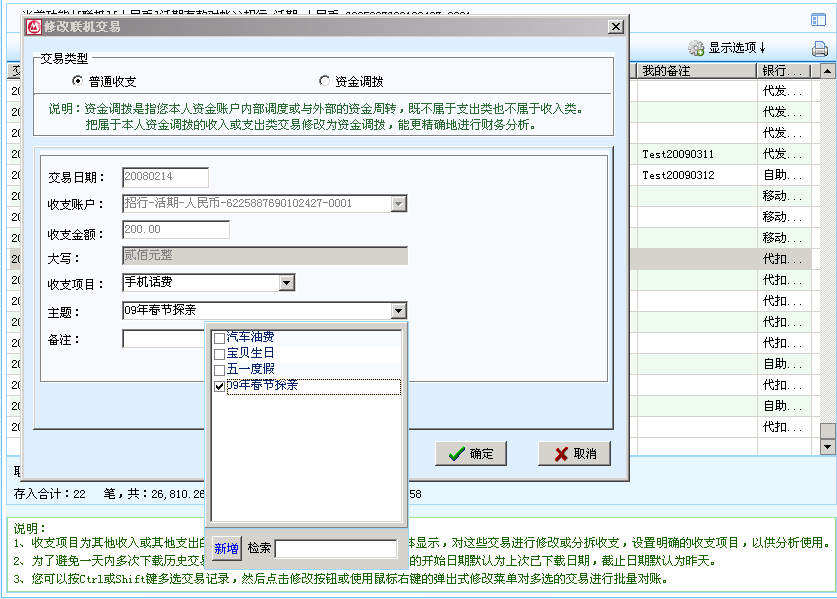The width and height of the screenshot is (837, 599).
Task: Tick the 五一度假 checkbox
Action: click(220, 370)
